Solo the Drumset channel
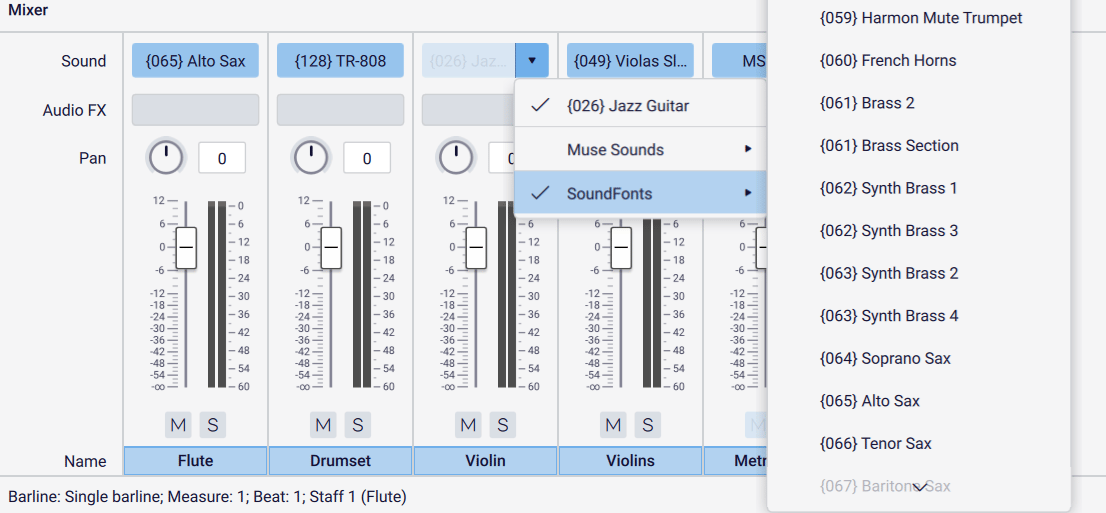This screenshot has height=513, width=1106. tap(358, 425)
